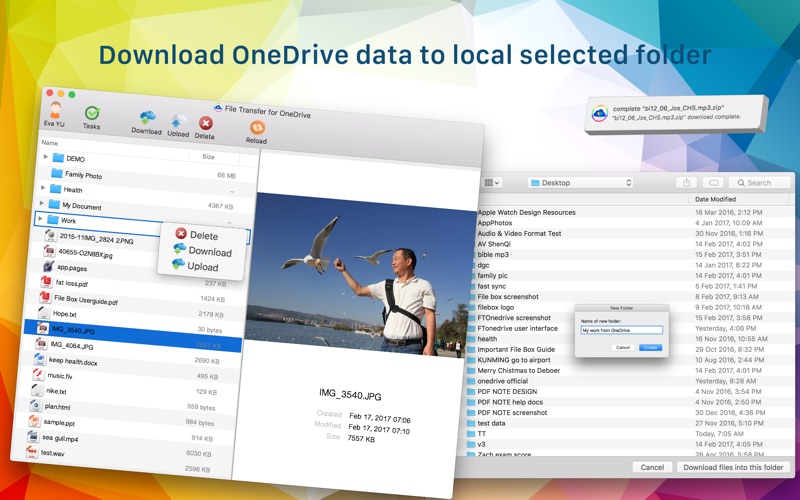Select the PDF NOTE help docs folder
Screen dimensions: 800x500
tap(510, 402)
